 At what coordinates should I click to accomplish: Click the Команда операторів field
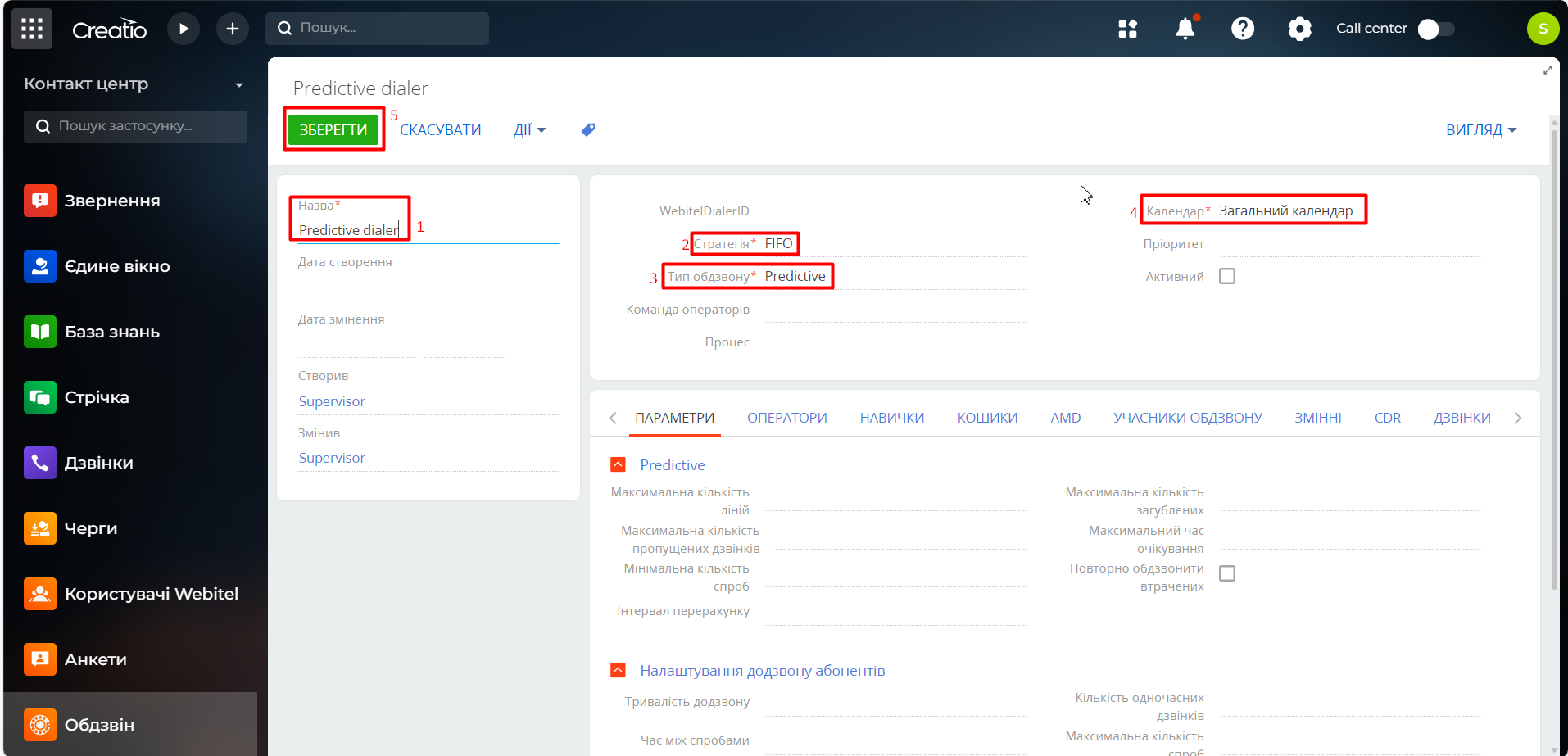point(895,310)
